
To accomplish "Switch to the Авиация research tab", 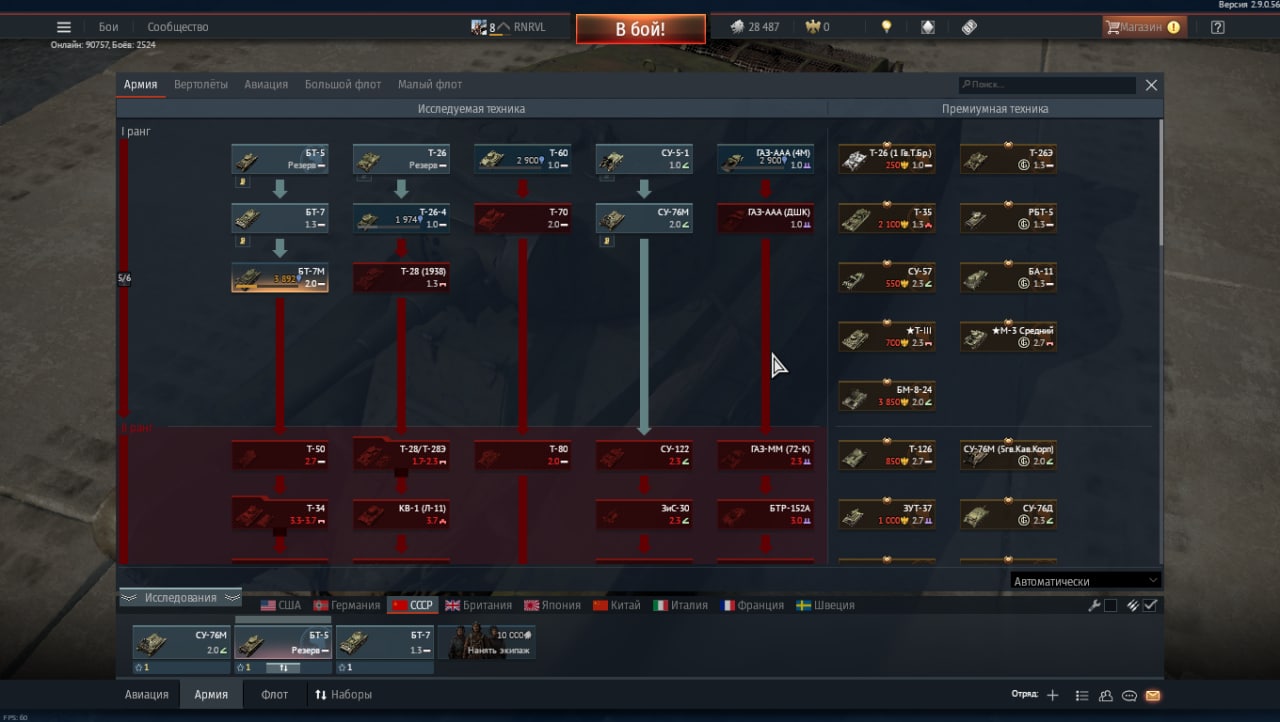I will pyautogui.click(x=266, y=84).
